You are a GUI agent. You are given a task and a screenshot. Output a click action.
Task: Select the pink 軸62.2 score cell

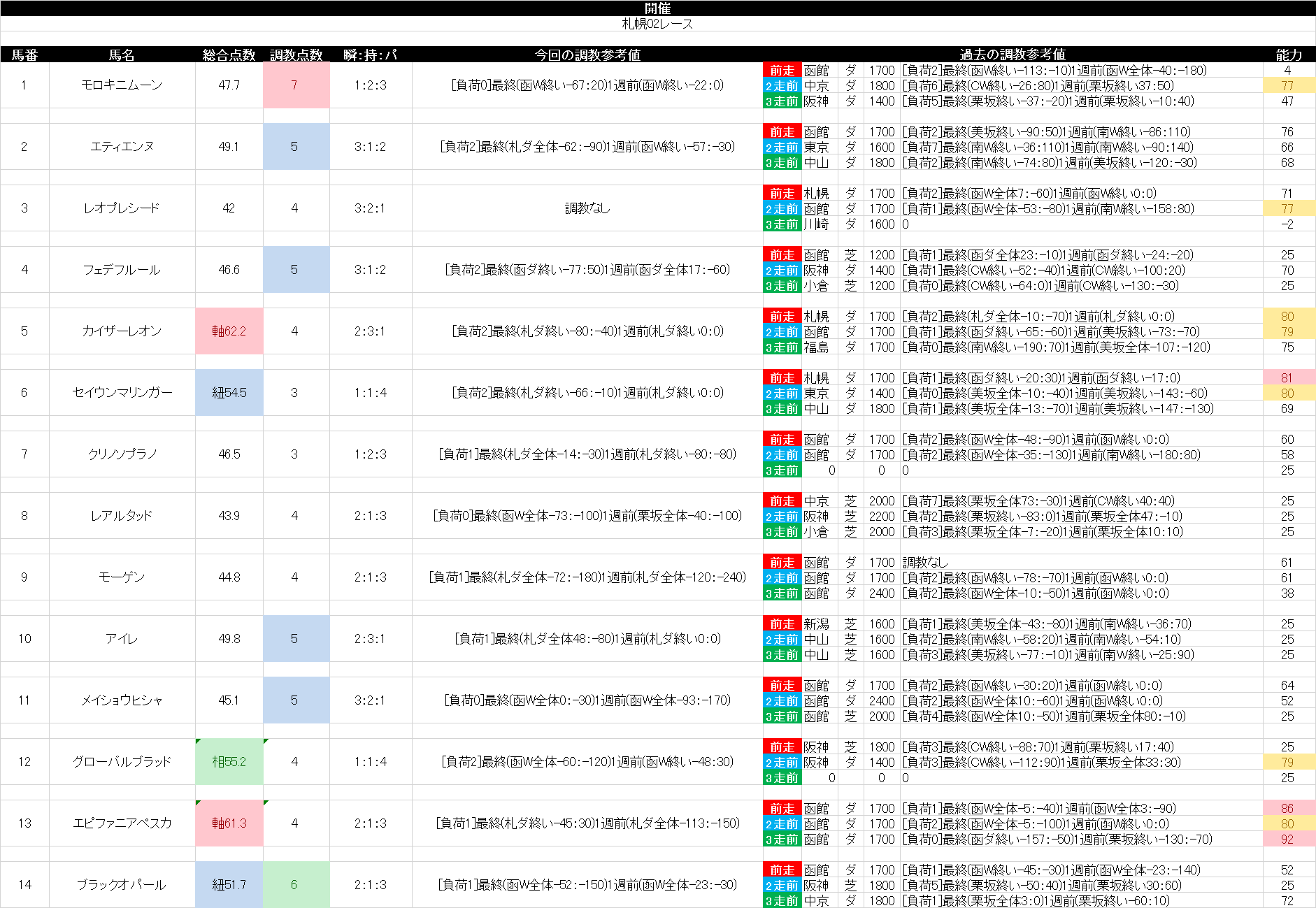pos(229,331)
